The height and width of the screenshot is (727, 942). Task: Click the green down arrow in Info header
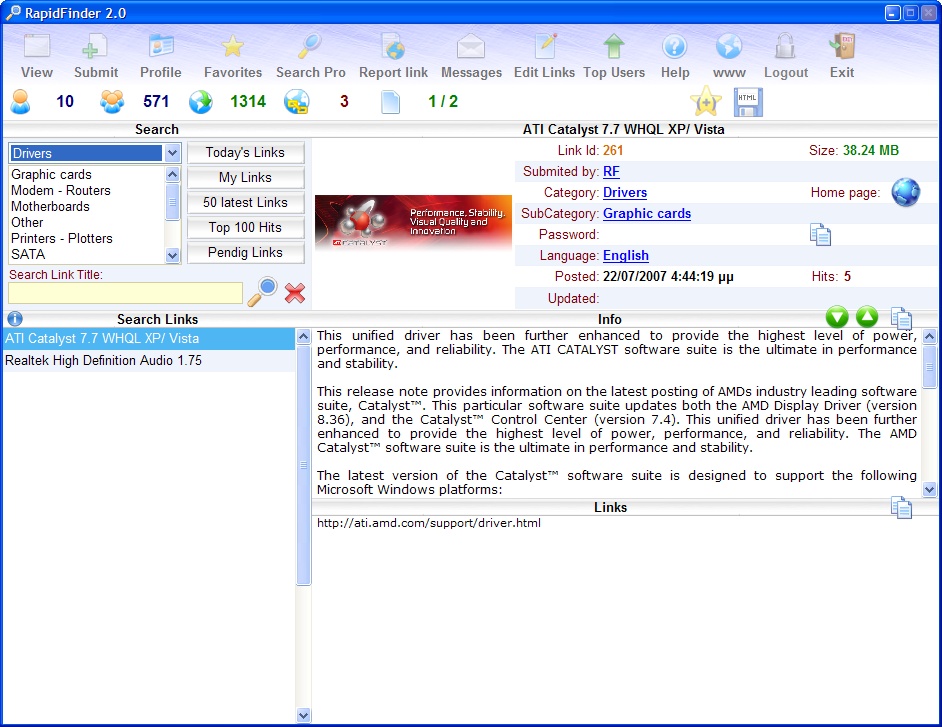[x=837, y=317]
